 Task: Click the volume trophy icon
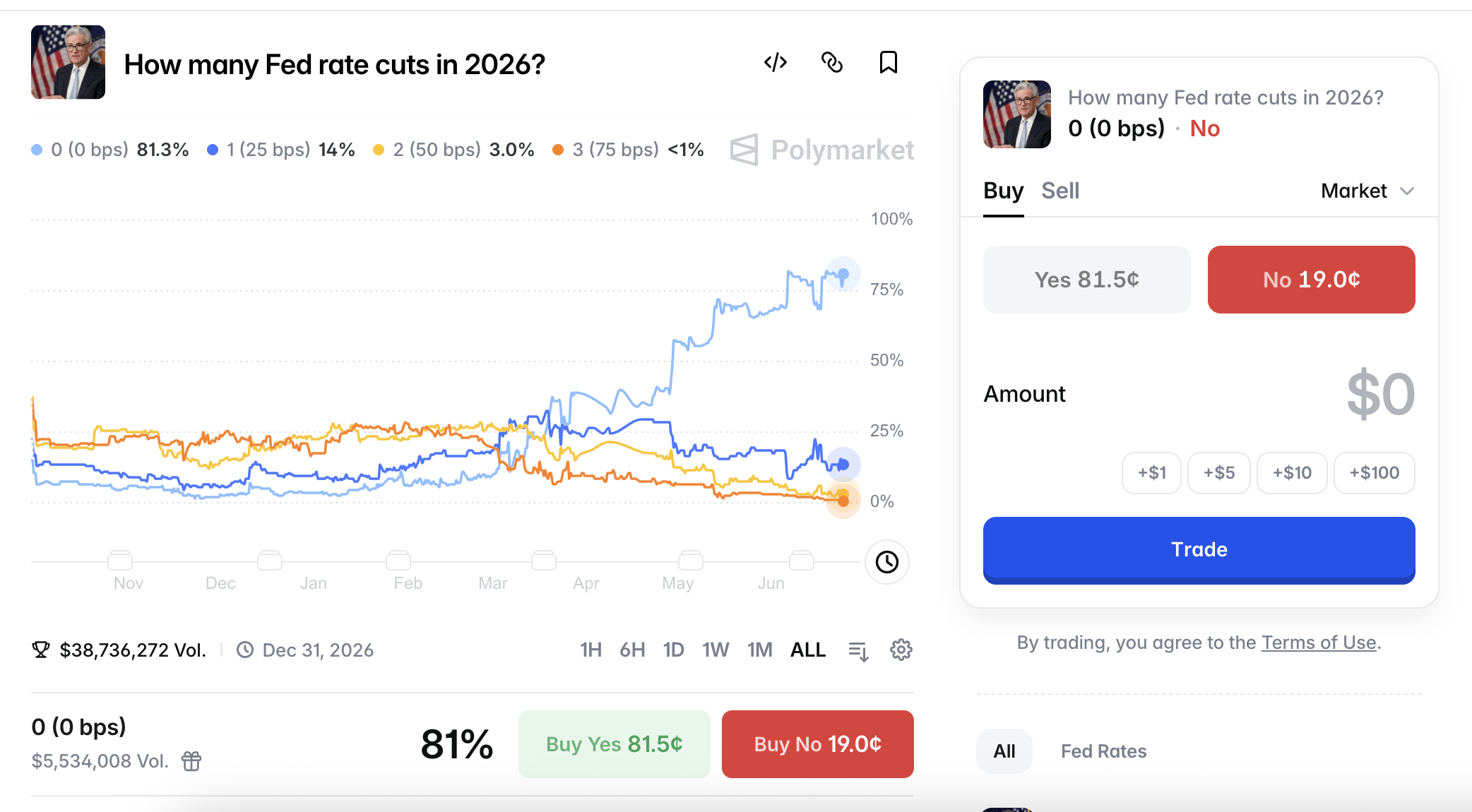click(x=41, y=650)
